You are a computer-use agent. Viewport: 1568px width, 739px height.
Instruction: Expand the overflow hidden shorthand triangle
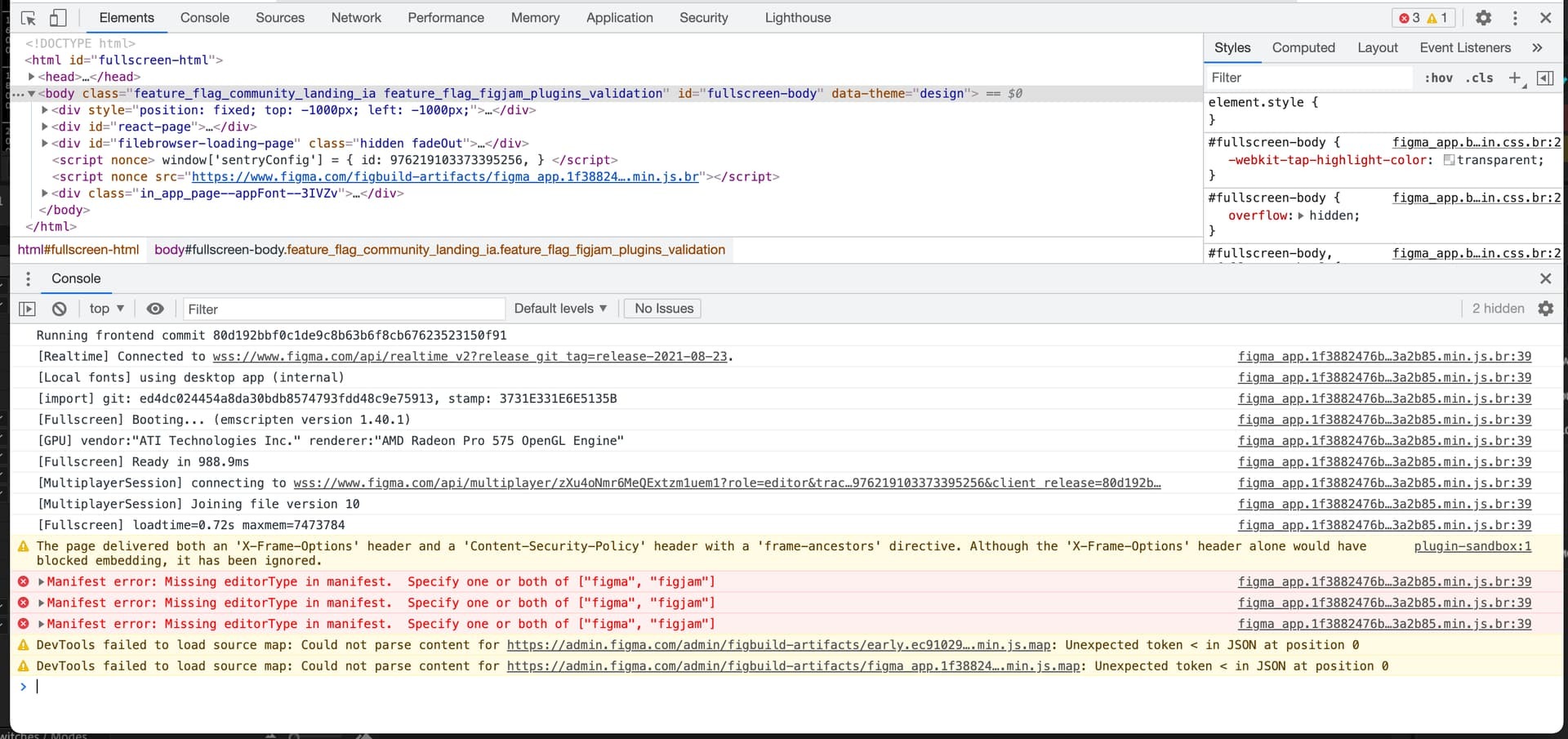1301,216
